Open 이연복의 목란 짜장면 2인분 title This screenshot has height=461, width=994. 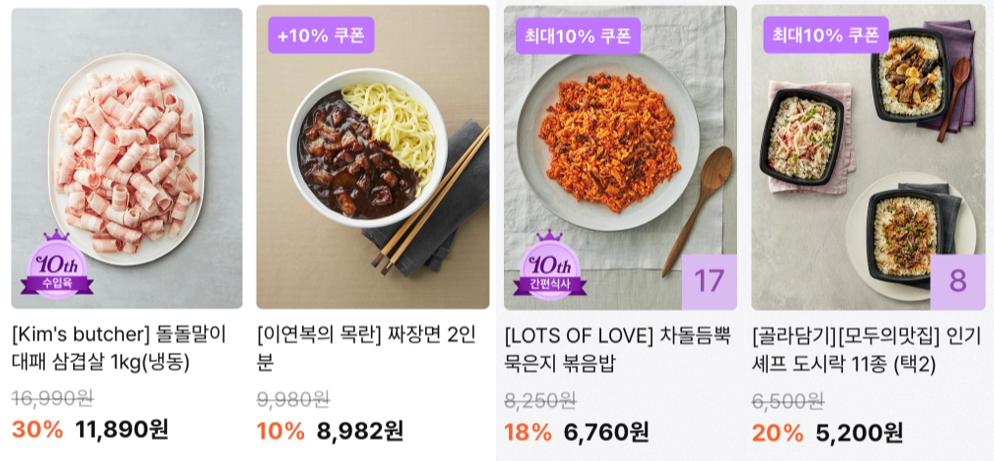click(367, 348)
